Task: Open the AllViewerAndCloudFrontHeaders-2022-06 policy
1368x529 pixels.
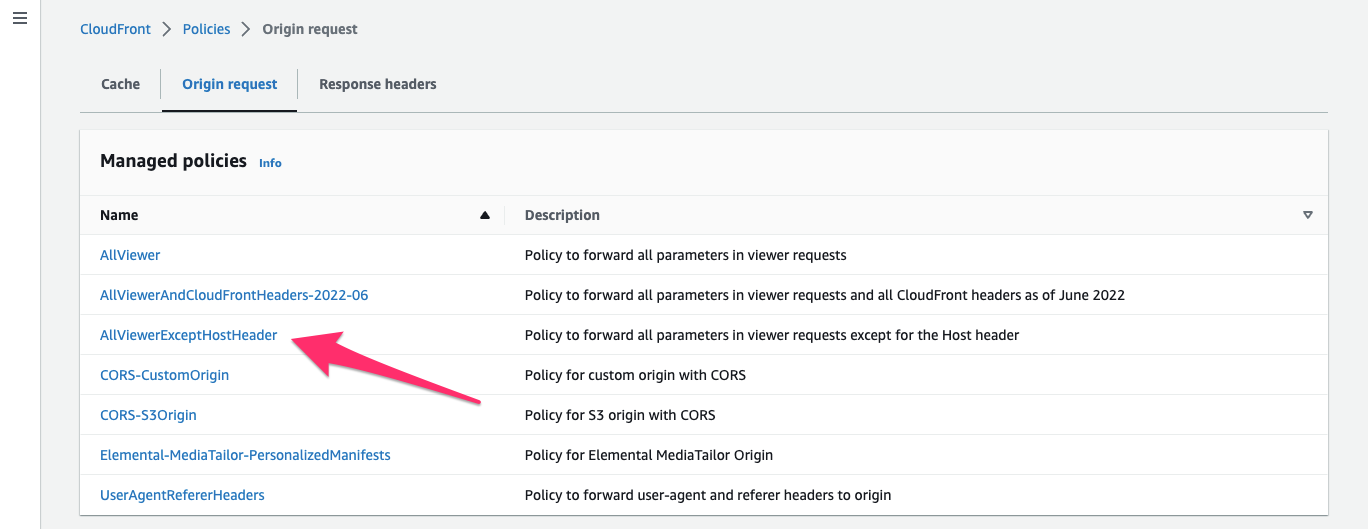Action: 234,295
